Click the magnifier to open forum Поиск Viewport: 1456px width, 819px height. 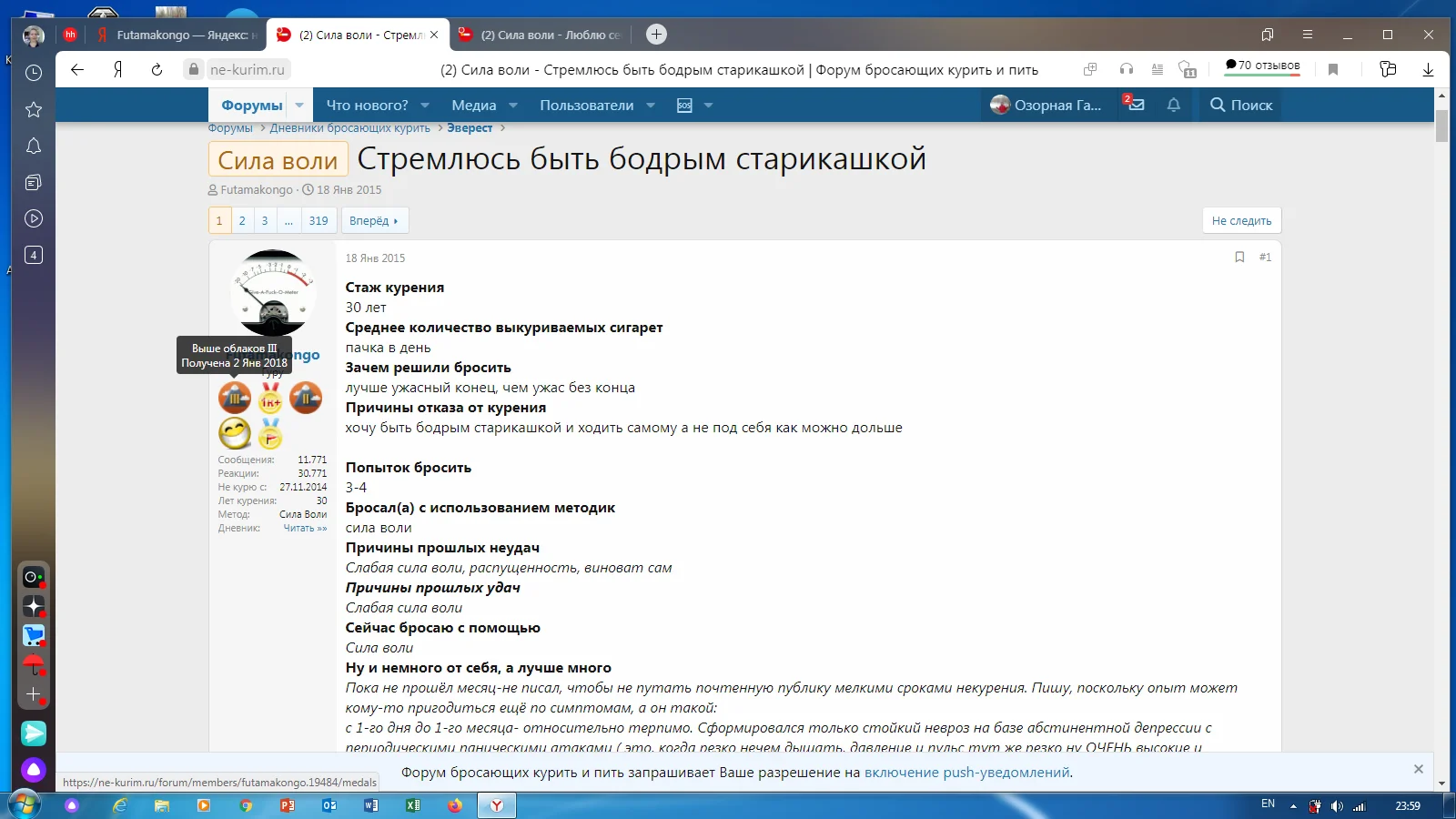pos(1218,105)
